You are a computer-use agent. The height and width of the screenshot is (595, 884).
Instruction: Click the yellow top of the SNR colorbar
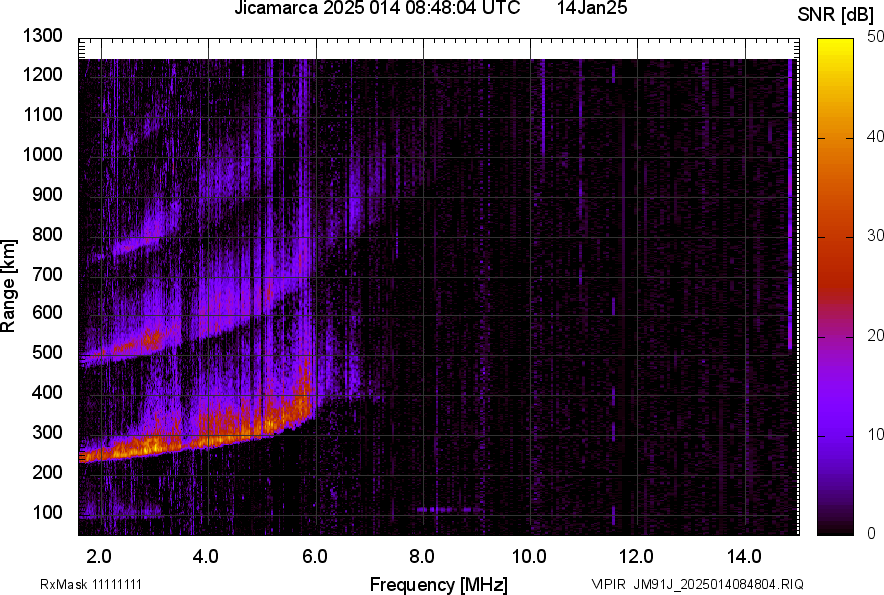[x=835, y=48]
